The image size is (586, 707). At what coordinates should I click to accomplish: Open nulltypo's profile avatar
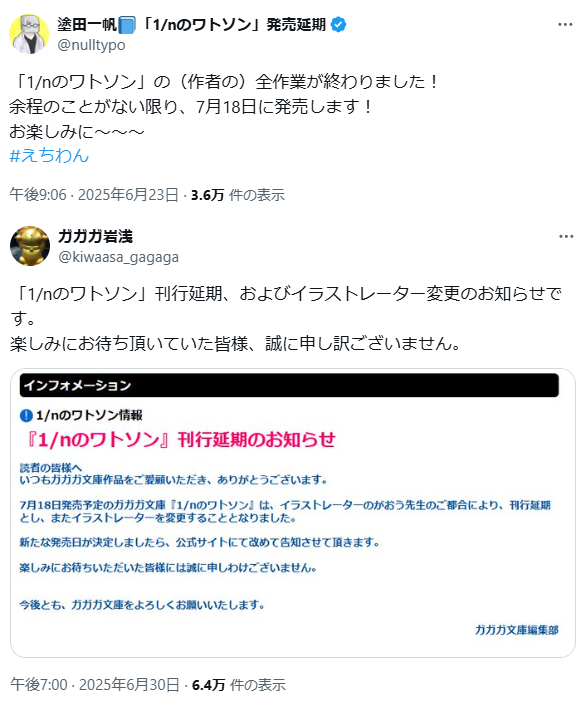click(x=29, y=34)
